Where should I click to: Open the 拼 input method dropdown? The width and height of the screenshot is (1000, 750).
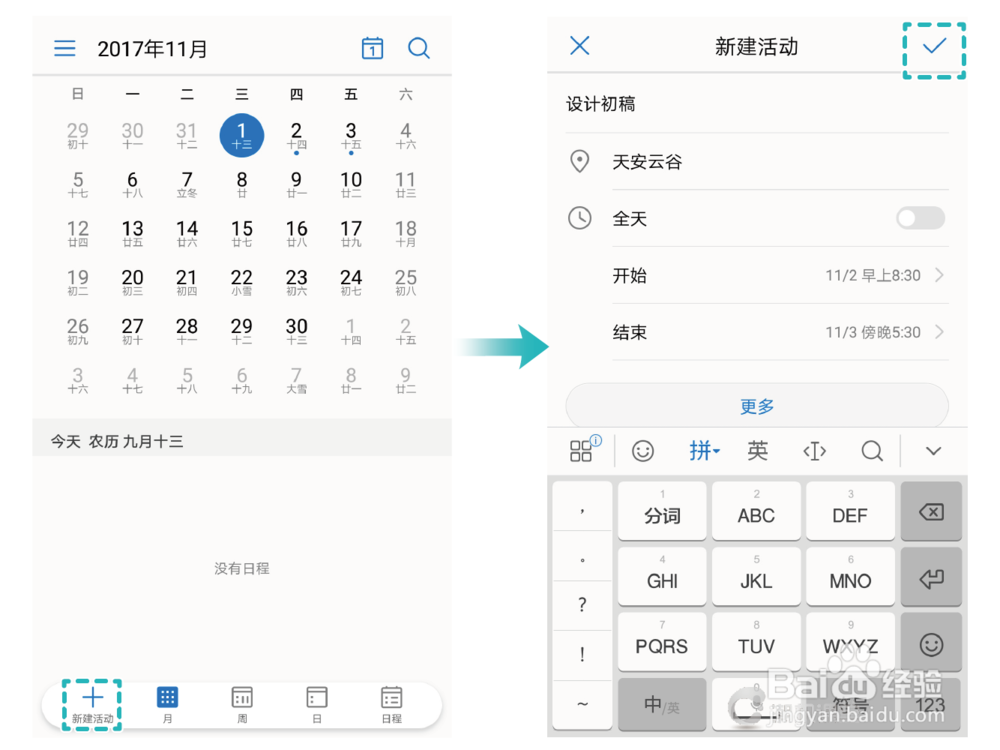tap(704, 451)
